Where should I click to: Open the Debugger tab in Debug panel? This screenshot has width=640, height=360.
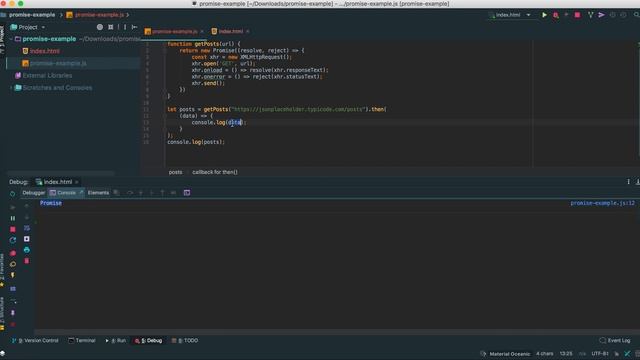33,193
